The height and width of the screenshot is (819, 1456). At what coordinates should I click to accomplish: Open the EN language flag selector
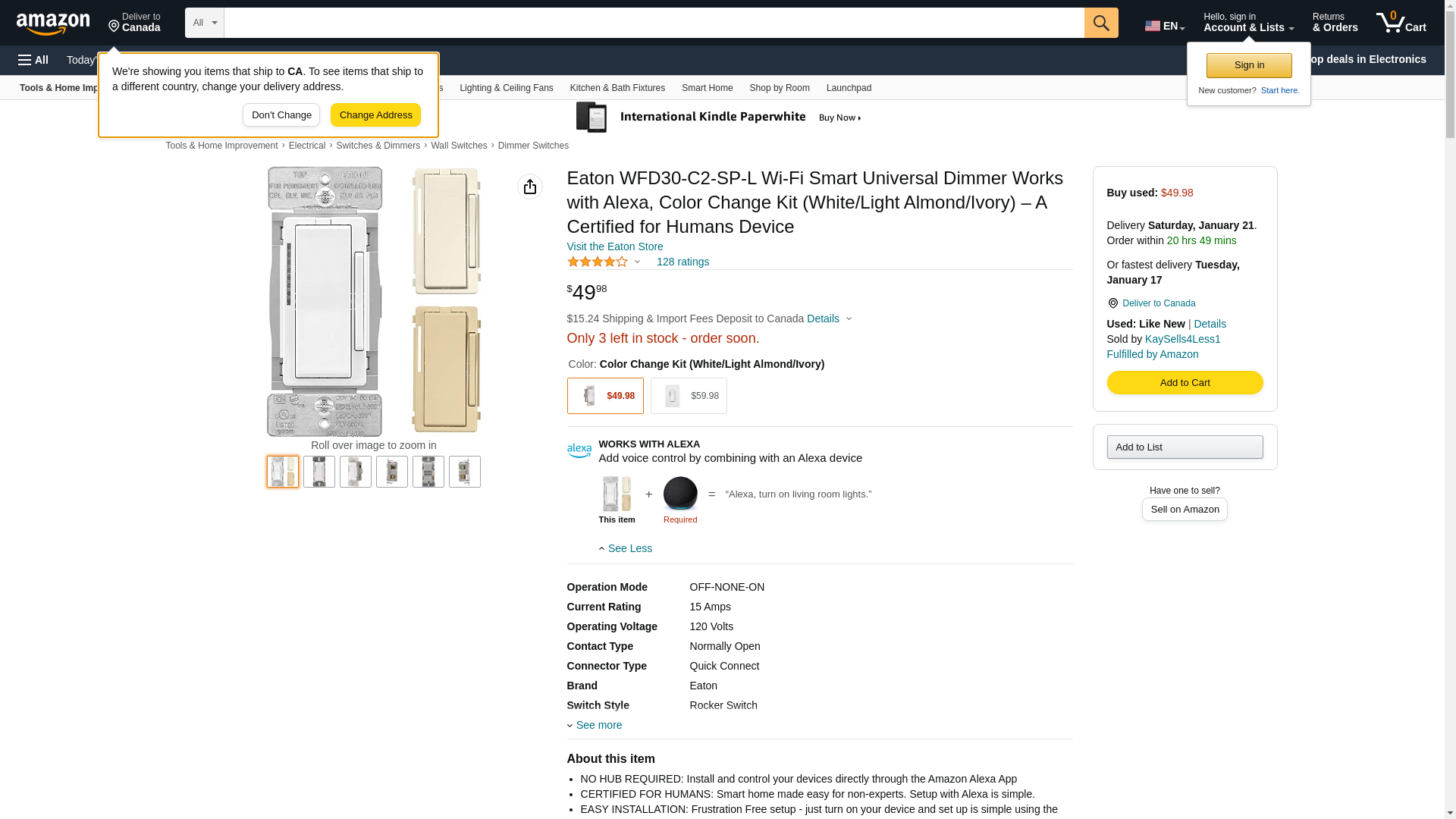1164,26
